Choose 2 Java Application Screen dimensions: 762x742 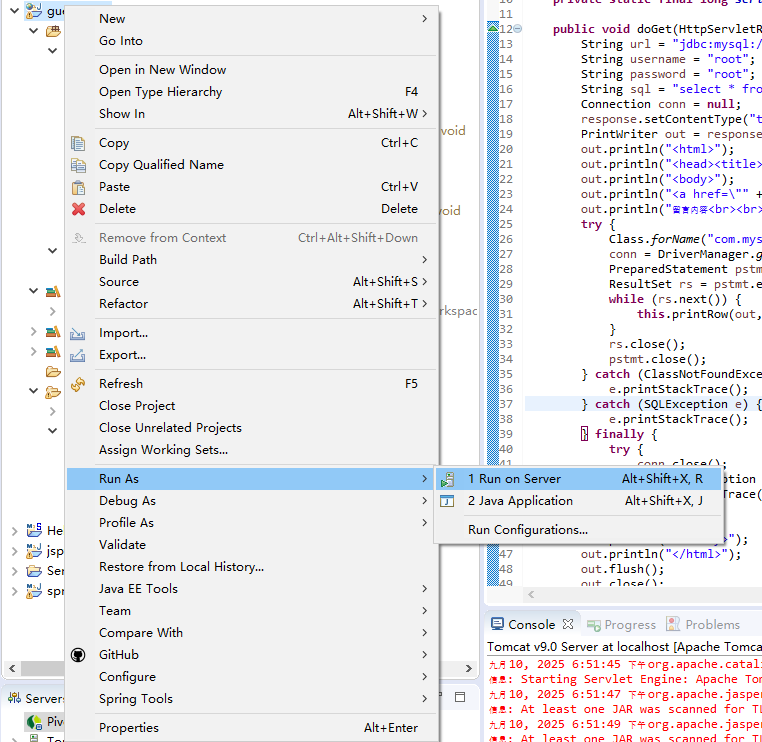point(579,501)
